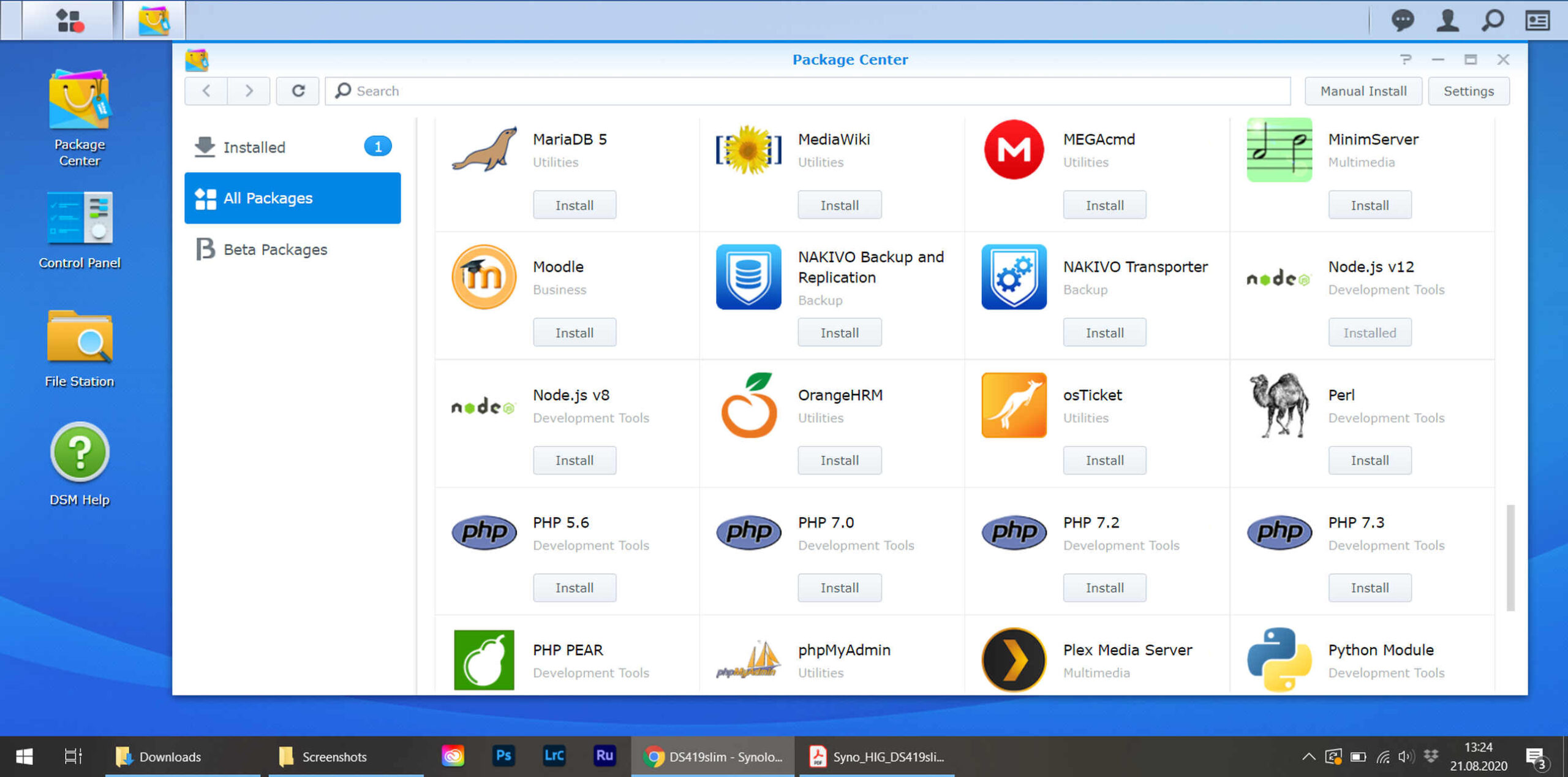Install MEGAcmd package
This screenshot has width=1568, height=777.
pos(1105,205)
